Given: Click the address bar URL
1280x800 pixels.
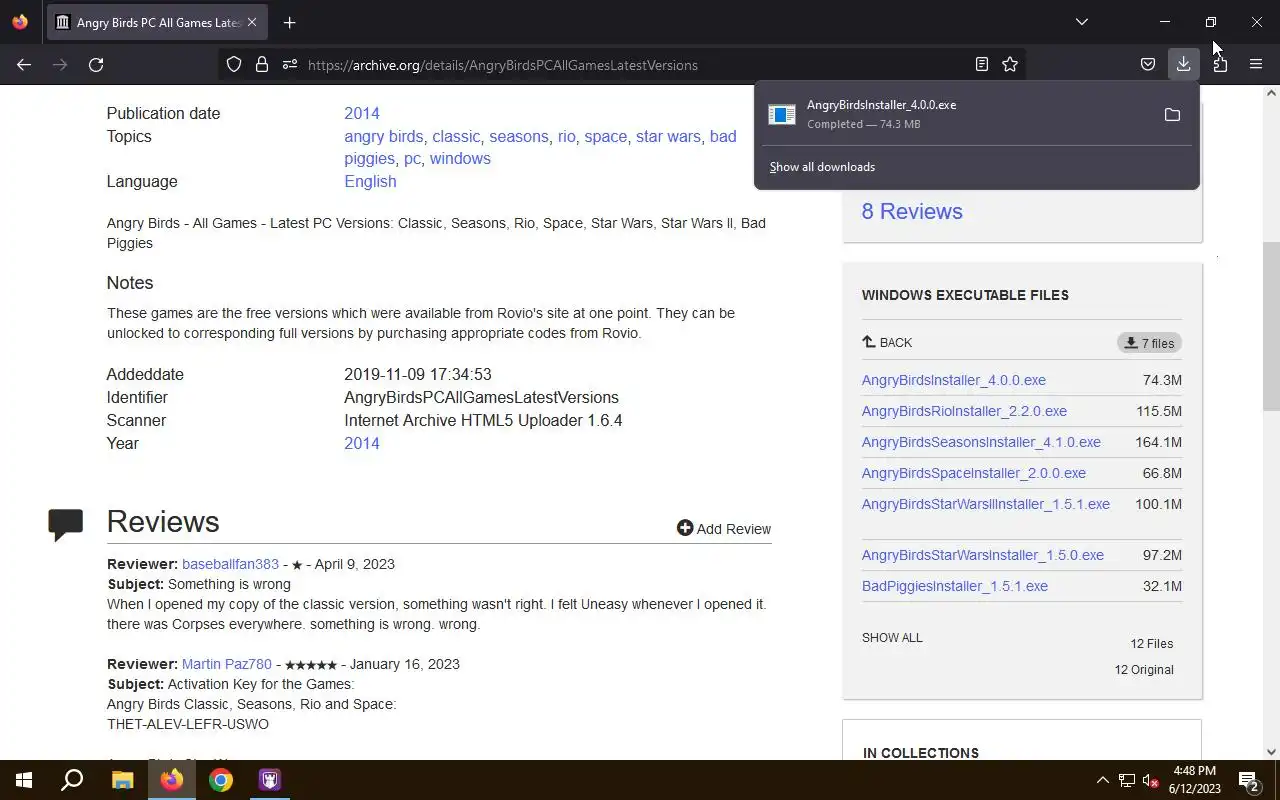Looking at the screenshot, I should click(503, 65).
